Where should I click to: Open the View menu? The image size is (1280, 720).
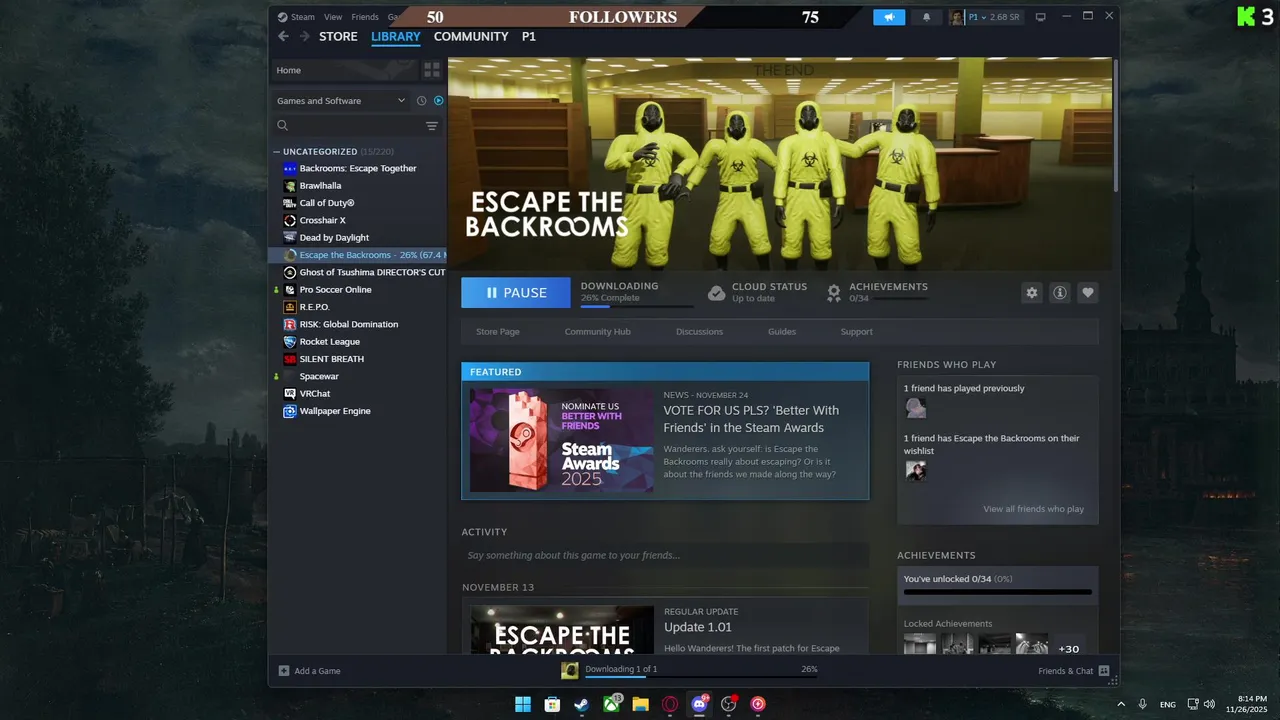click(333, 17)
